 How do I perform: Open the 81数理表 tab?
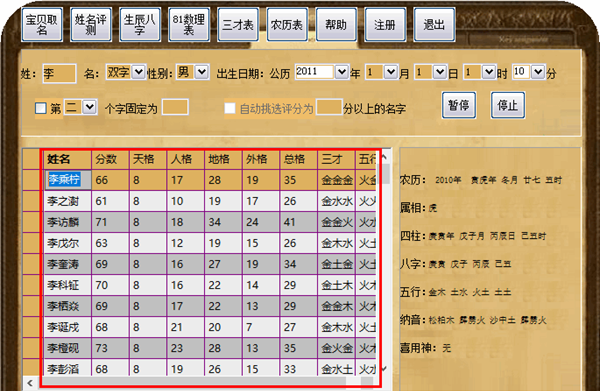tap(189, 24)
